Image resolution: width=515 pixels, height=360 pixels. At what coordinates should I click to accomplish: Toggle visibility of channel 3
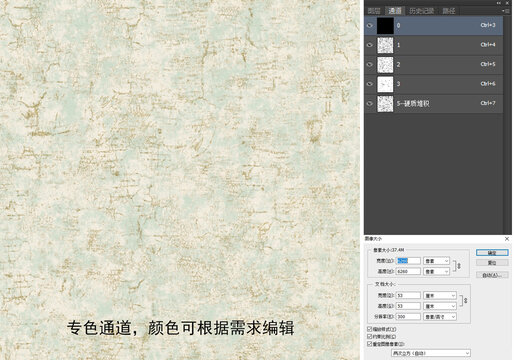click(x=369, y=84)
